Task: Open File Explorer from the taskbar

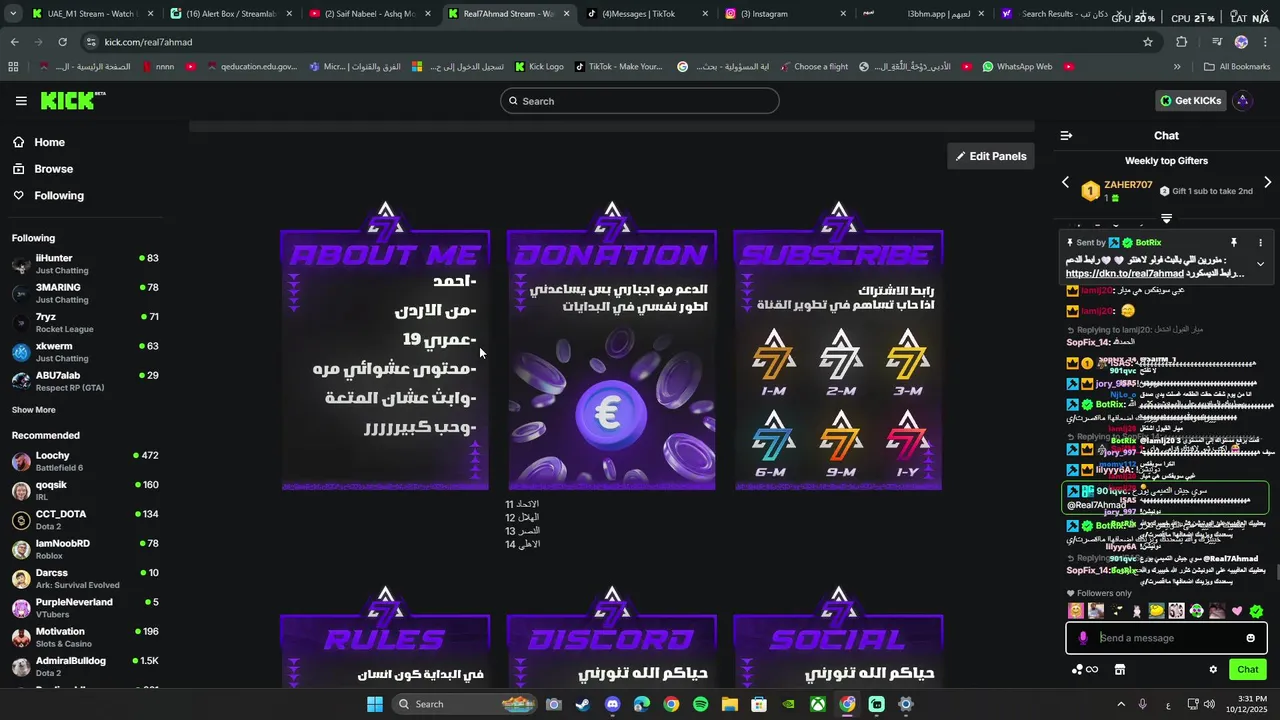Action: (x=730, y=704)
